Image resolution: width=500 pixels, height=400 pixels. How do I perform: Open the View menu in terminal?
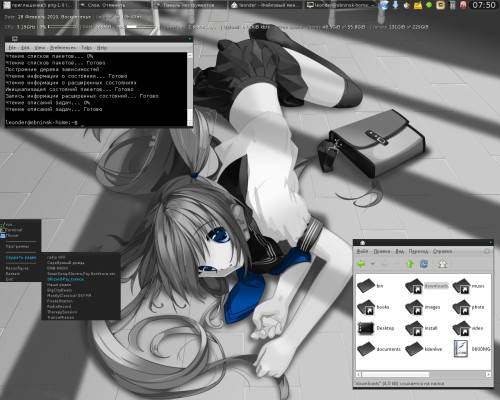point(40,48)
